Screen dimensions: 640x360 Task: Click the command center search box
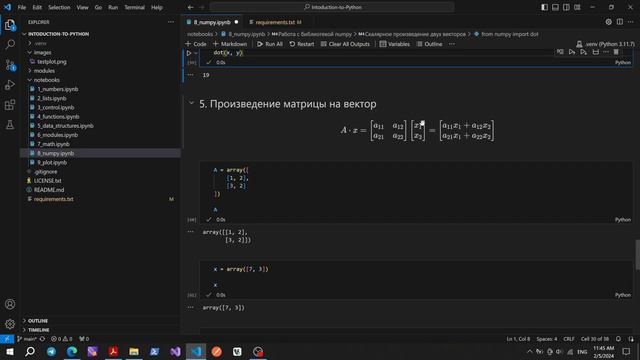332,7
